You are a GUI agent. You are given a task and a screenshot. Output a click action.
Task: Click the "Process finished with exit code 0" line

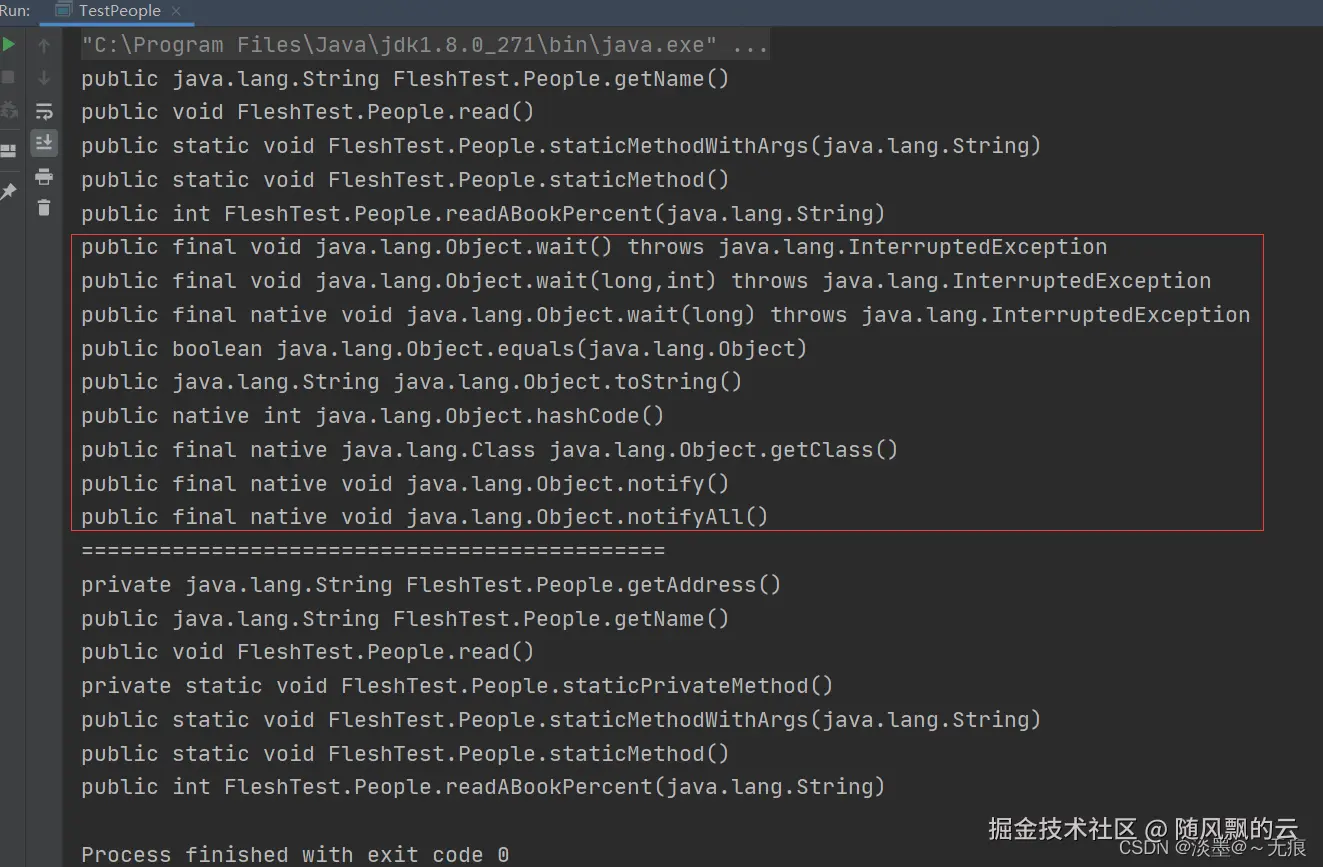(295, 855)
